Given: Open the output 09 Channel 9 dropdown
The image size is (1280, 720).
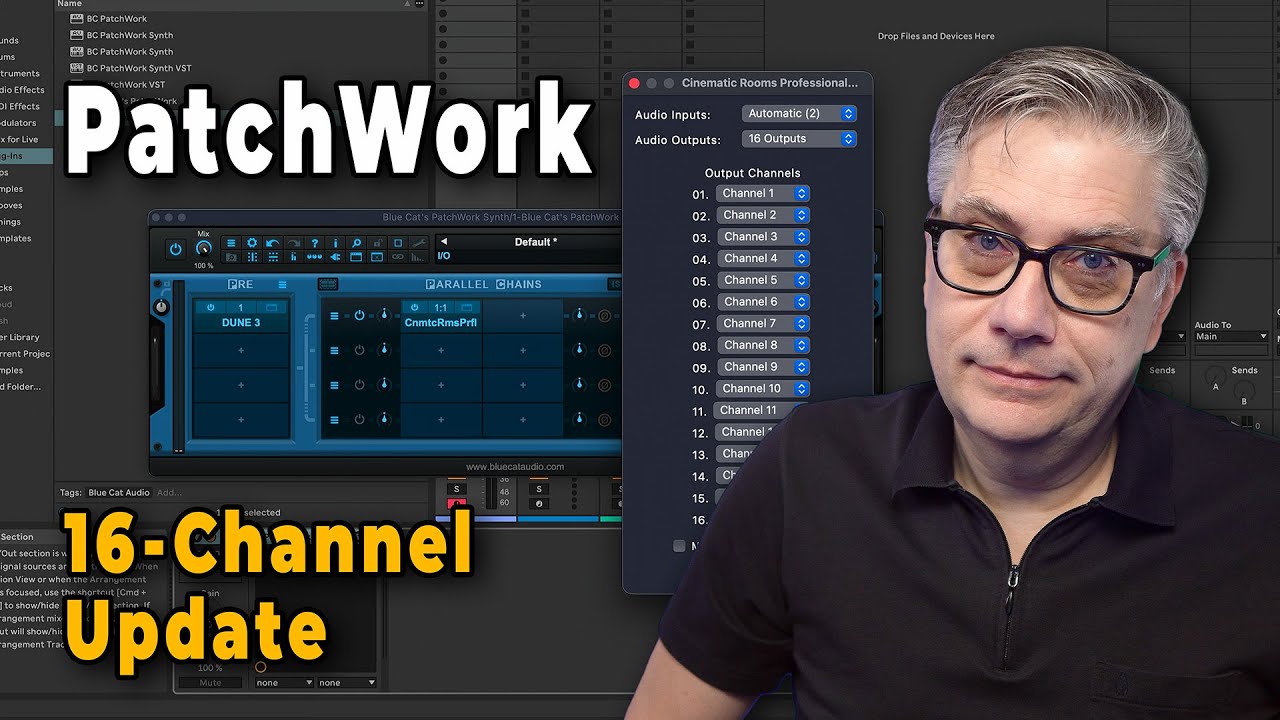Looking at the screenshot, I should click(x=762, y=367).
